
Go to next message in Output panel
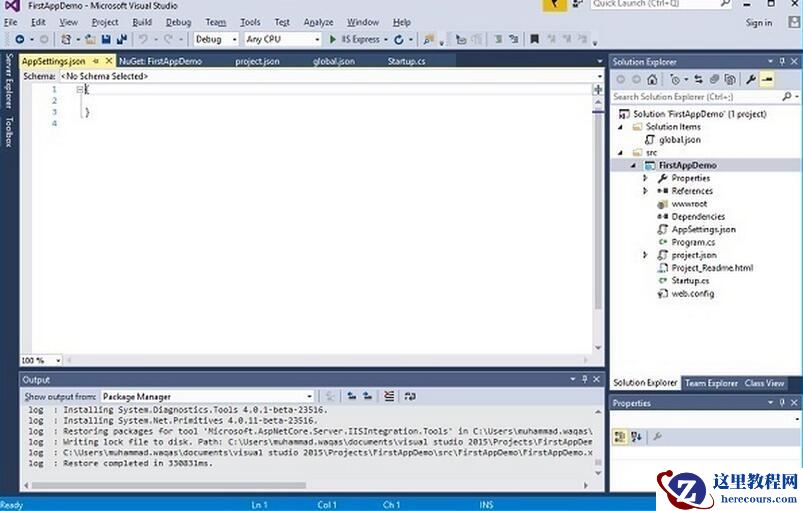pos(368,396)
